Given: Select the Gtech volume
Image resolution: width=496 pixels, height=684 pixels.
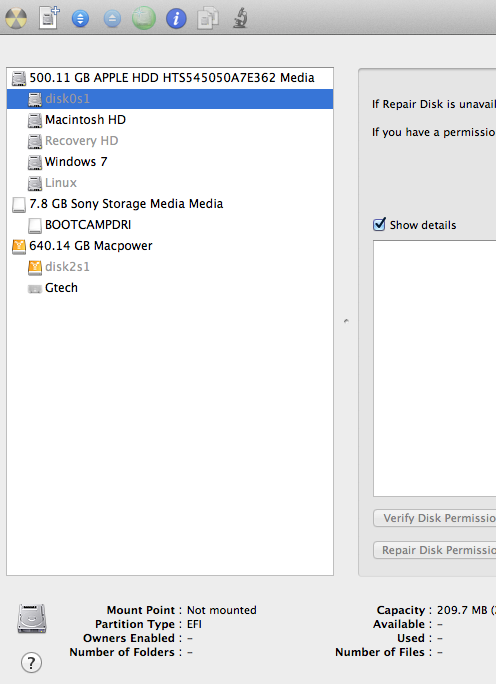Looking at the screenshot, I should [170, 287].
